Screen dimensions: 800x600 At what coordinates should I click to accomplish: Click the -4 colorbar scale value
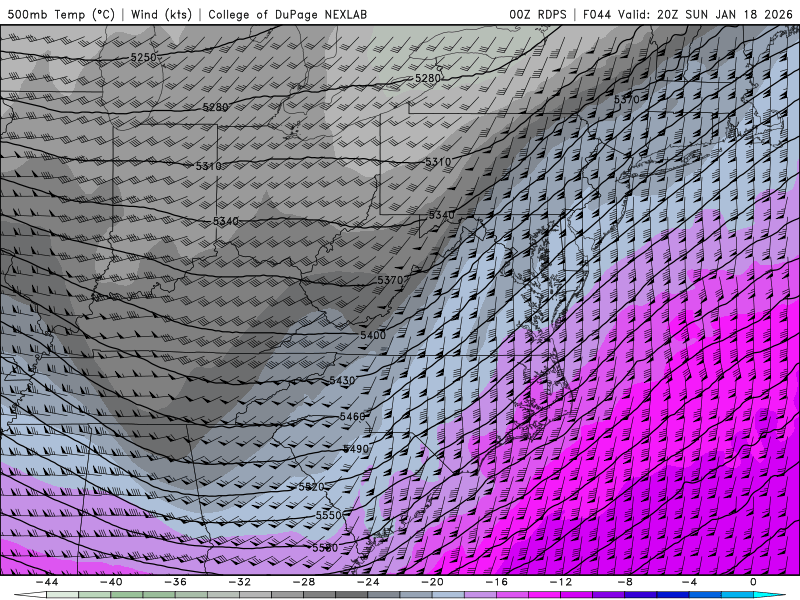(689, 582)
